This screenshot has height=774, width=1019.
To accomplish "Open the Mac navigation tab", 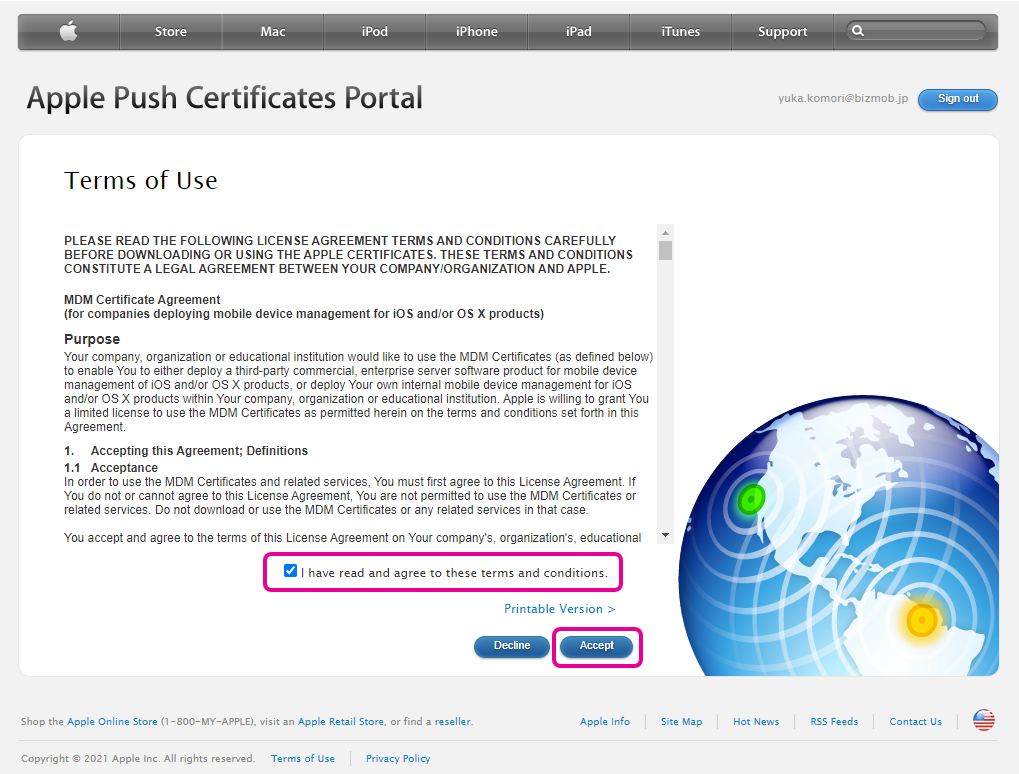I will click(273, 32).
